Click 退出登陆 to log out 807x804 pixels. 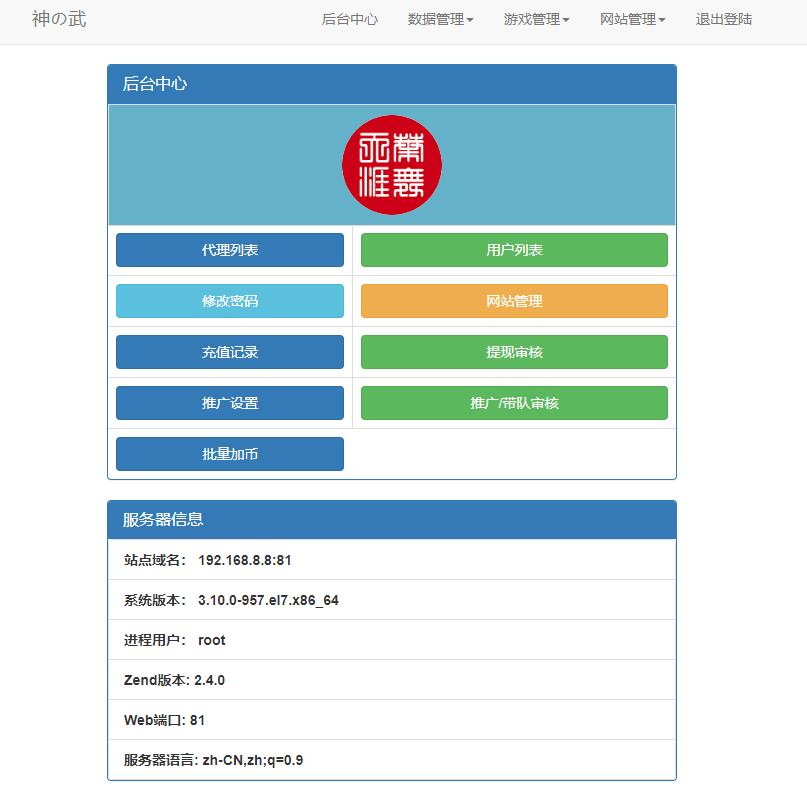click(724, 20)
